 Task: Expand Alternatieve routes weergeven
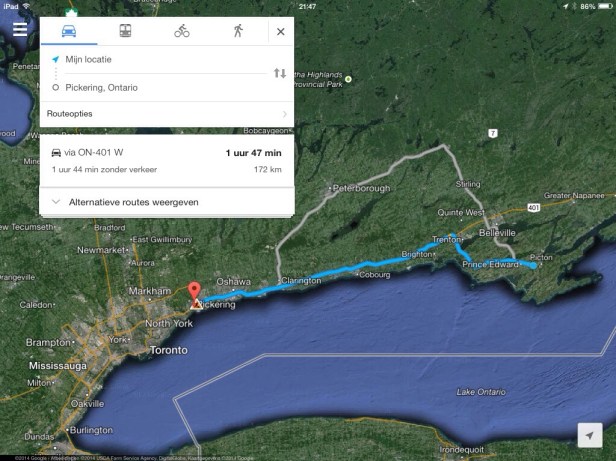167,202
